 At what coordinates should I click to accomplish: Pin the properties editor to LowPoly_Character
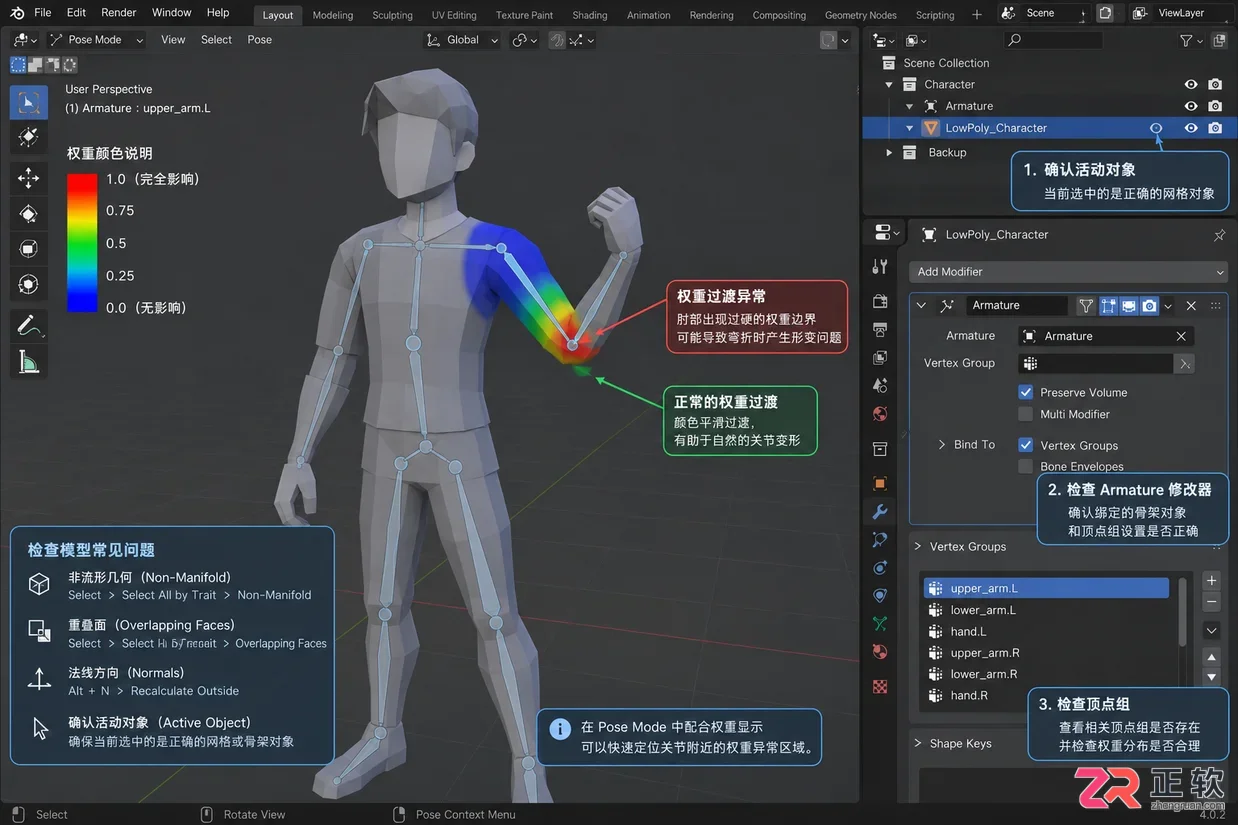click(x=1219, y=235)
